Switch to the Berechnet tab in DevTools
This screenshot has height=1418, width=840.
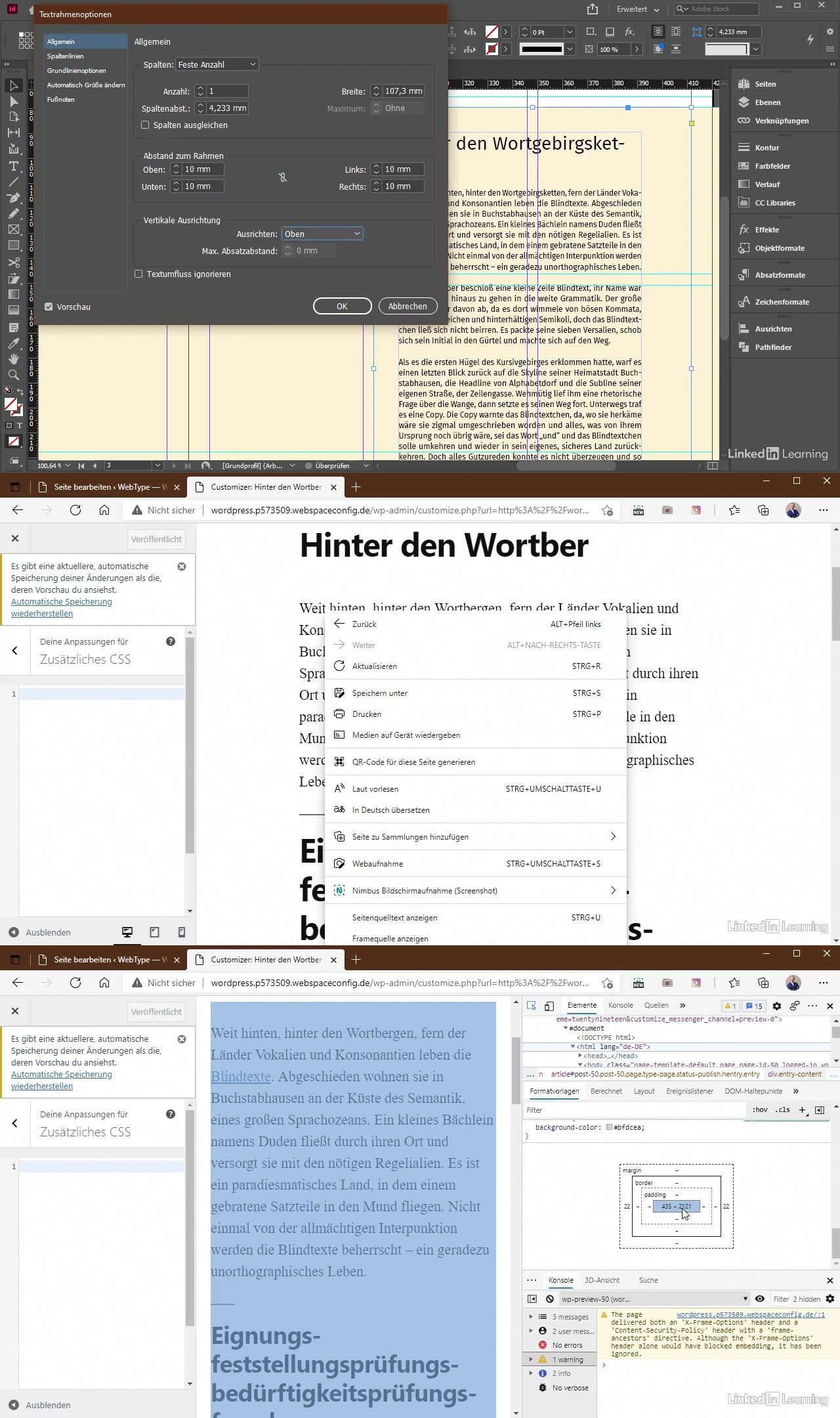click(x=606, y=1091)
